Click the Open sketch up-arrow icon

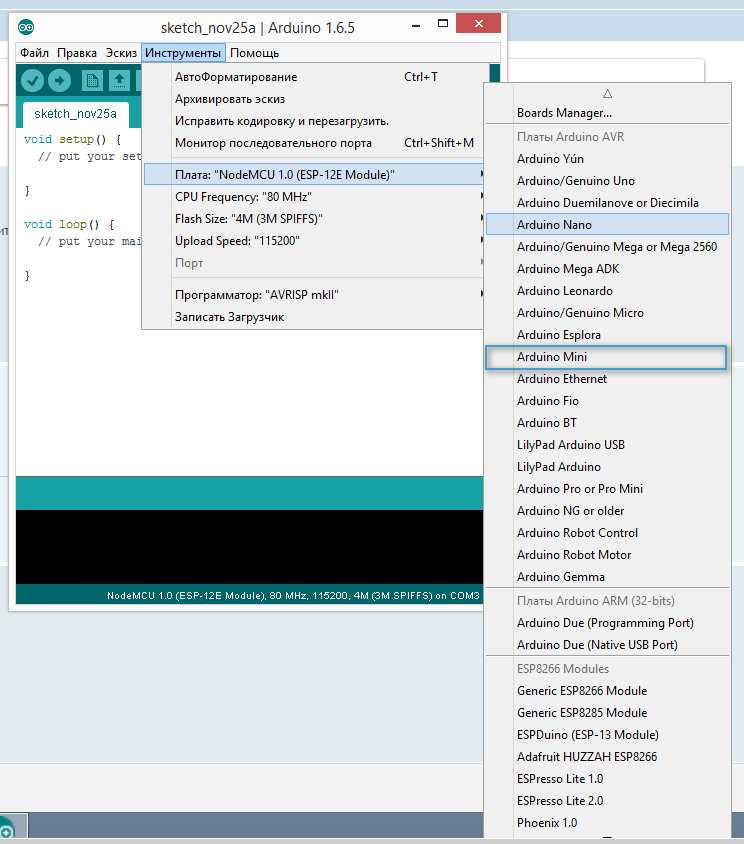[x=119, y=81]
